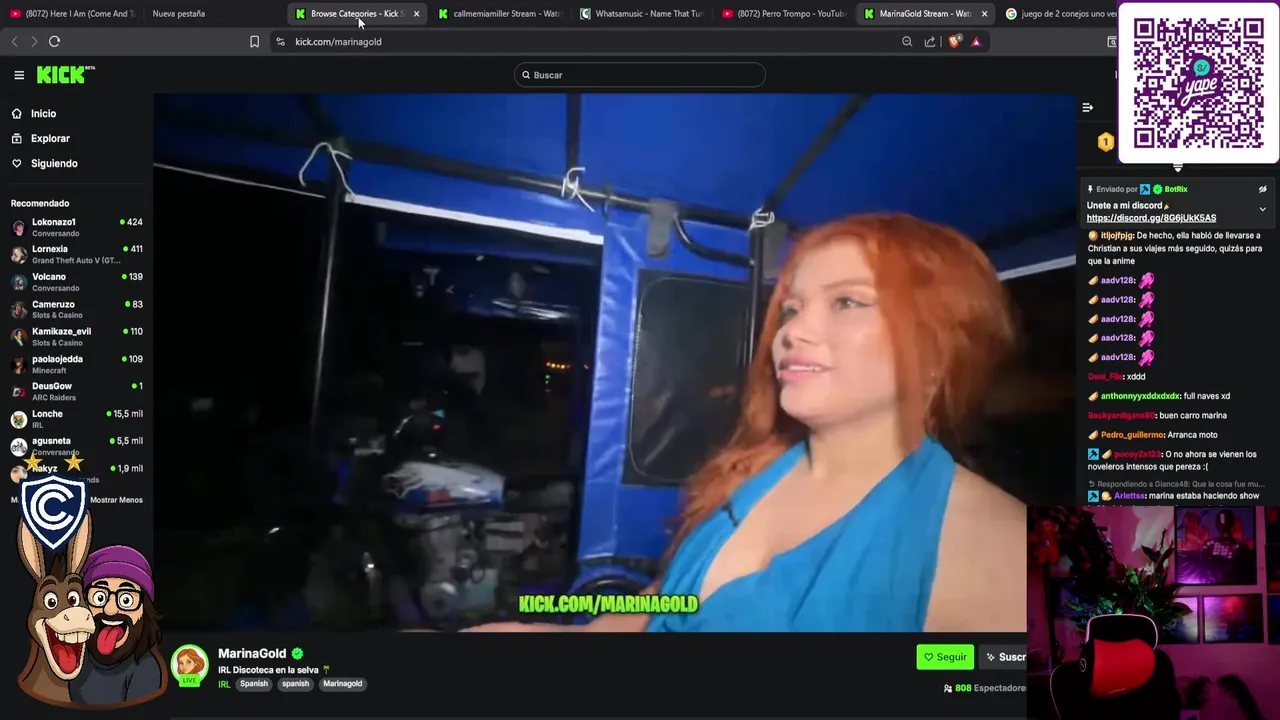Click the Kick logo

pyautogui.click(x=65, y=75)
